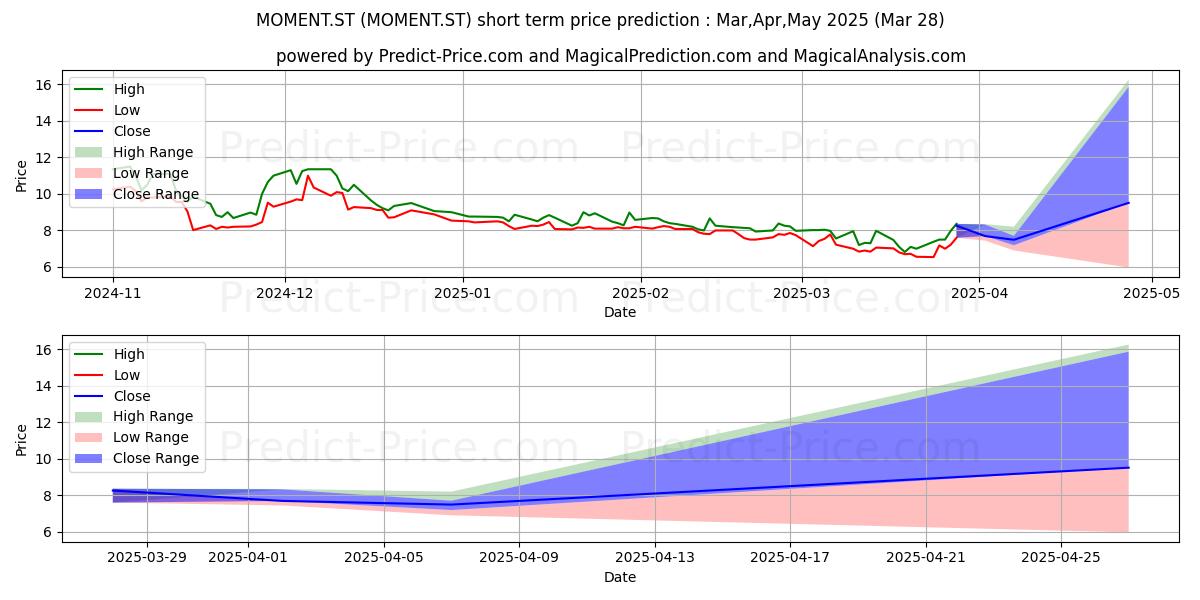
Task: Click the MOMENT.ST short term price prediction title
Action: pyautogui.click(x=600, y=20)
